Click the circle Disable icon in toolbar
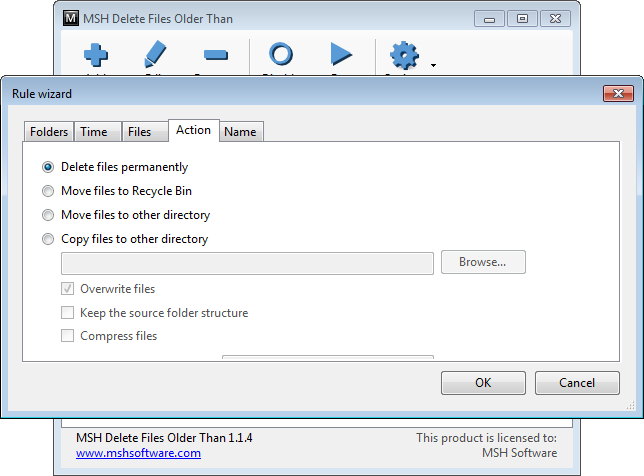Image resolution: width=644 pixels, height=476 pixels. click(x=281, y=54)
